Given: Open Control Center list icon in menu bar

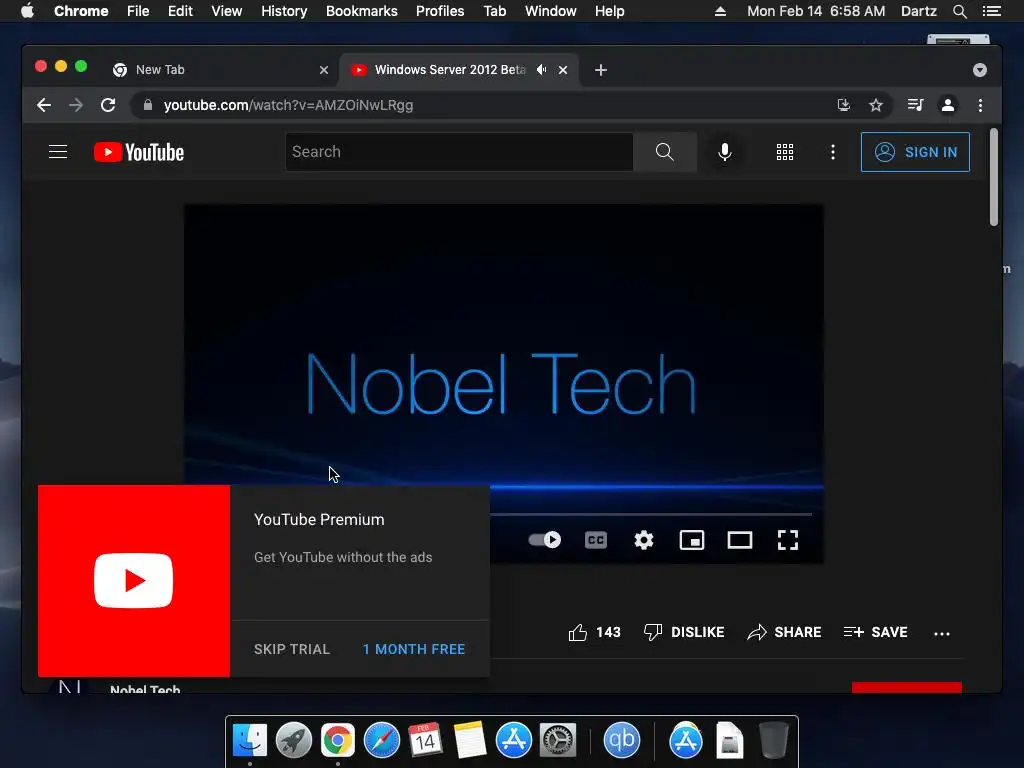Looking at the screenshot, I should [x=992, y=11].
